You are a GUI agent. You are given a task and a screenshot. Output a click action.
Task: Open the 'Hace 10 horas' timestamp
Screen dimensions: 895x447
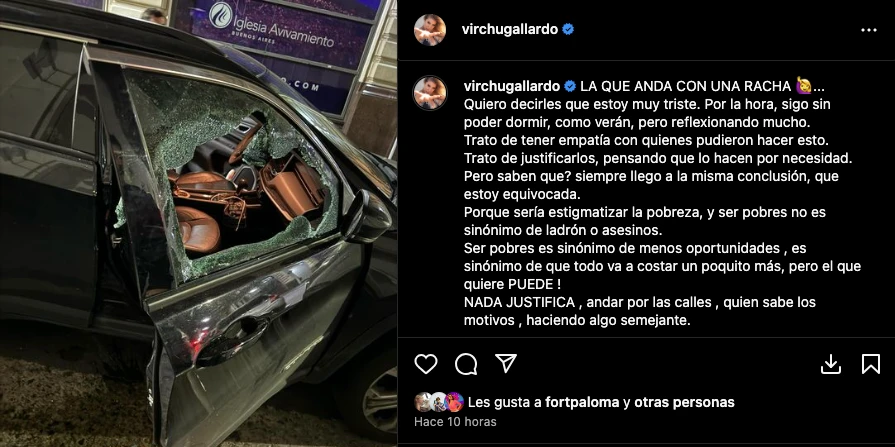pos(455,422)
